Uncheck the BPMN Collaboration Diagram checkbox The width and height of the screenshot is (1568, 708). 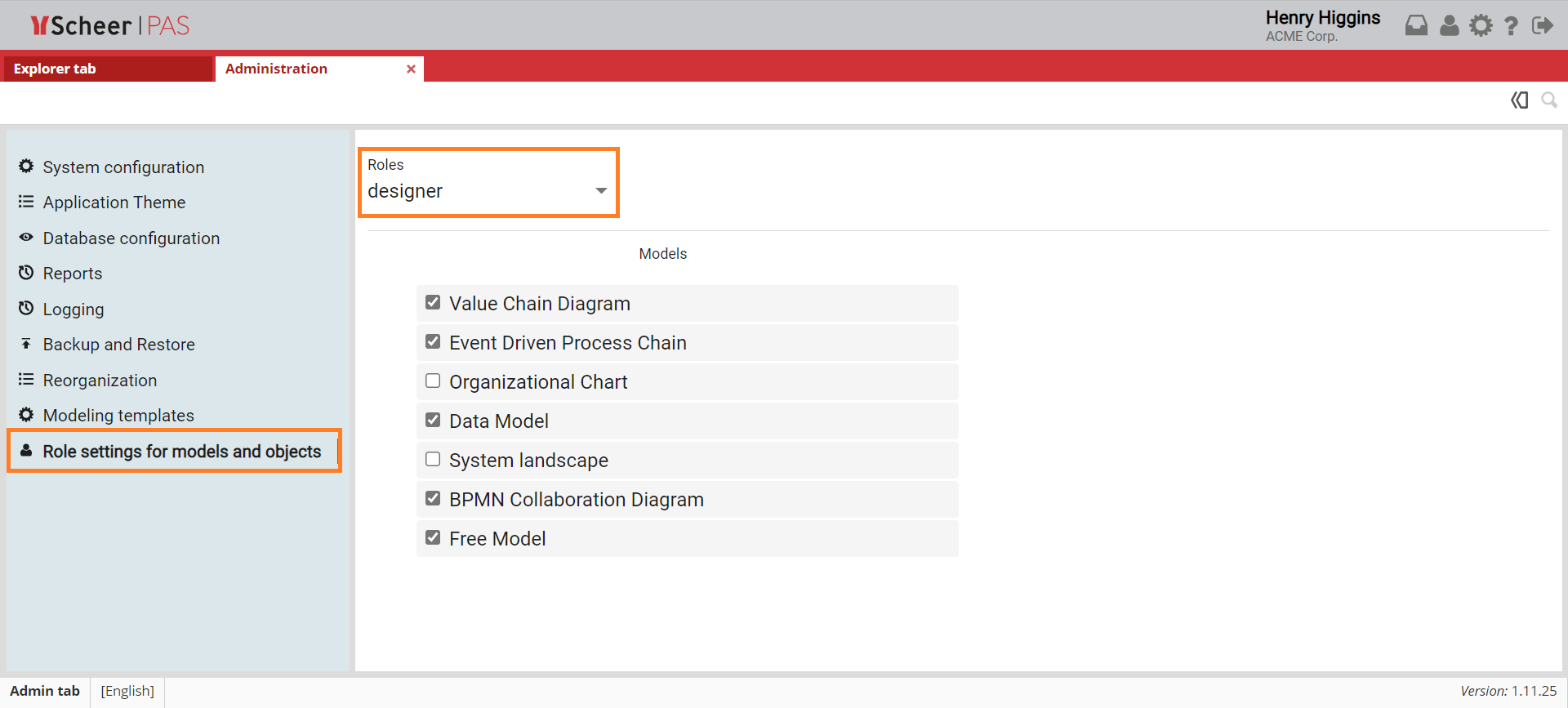(433, 499)
